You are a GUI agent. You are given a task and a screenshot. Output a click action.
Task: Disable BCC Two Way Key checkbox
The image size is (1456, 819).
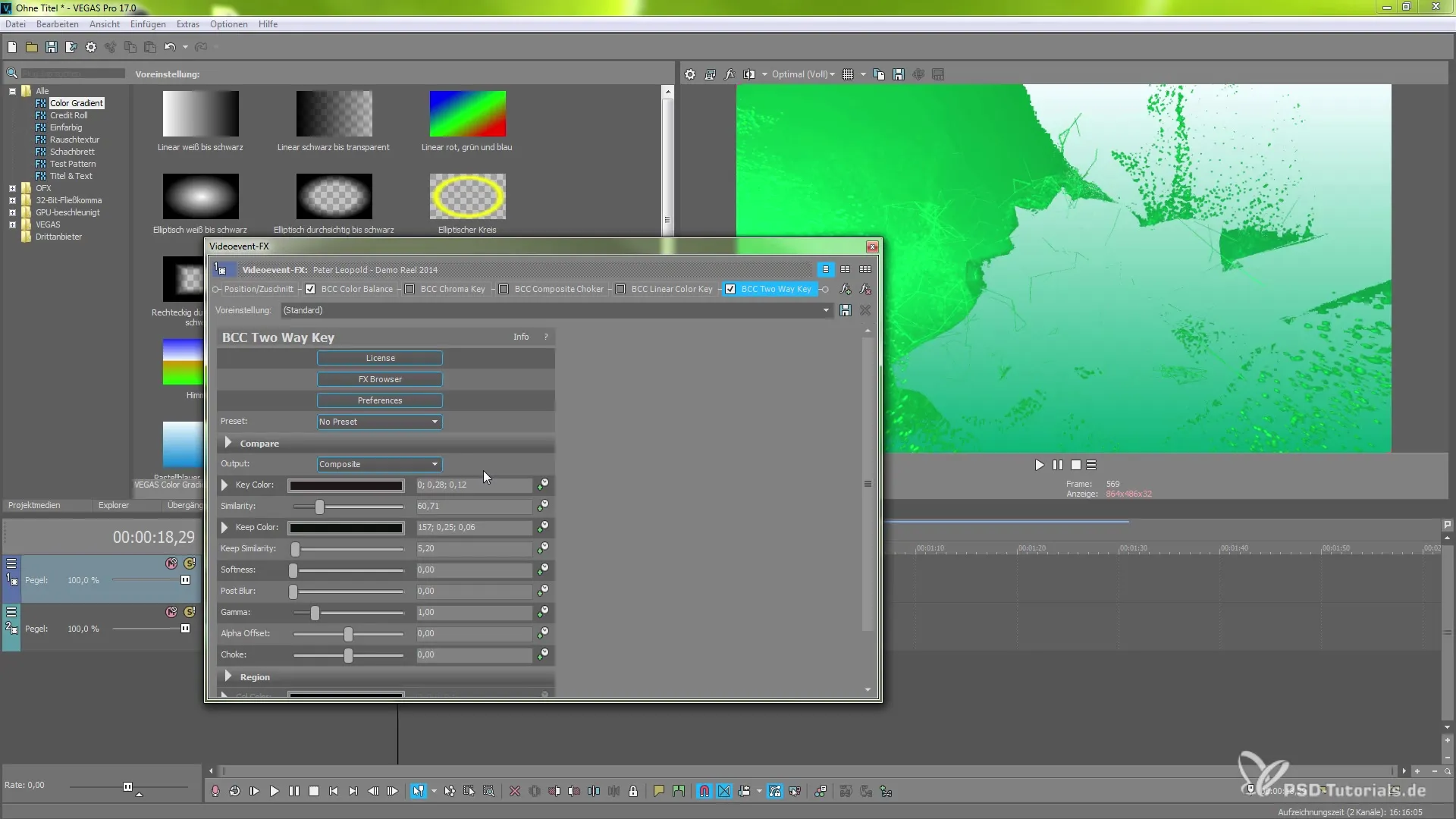730,289
